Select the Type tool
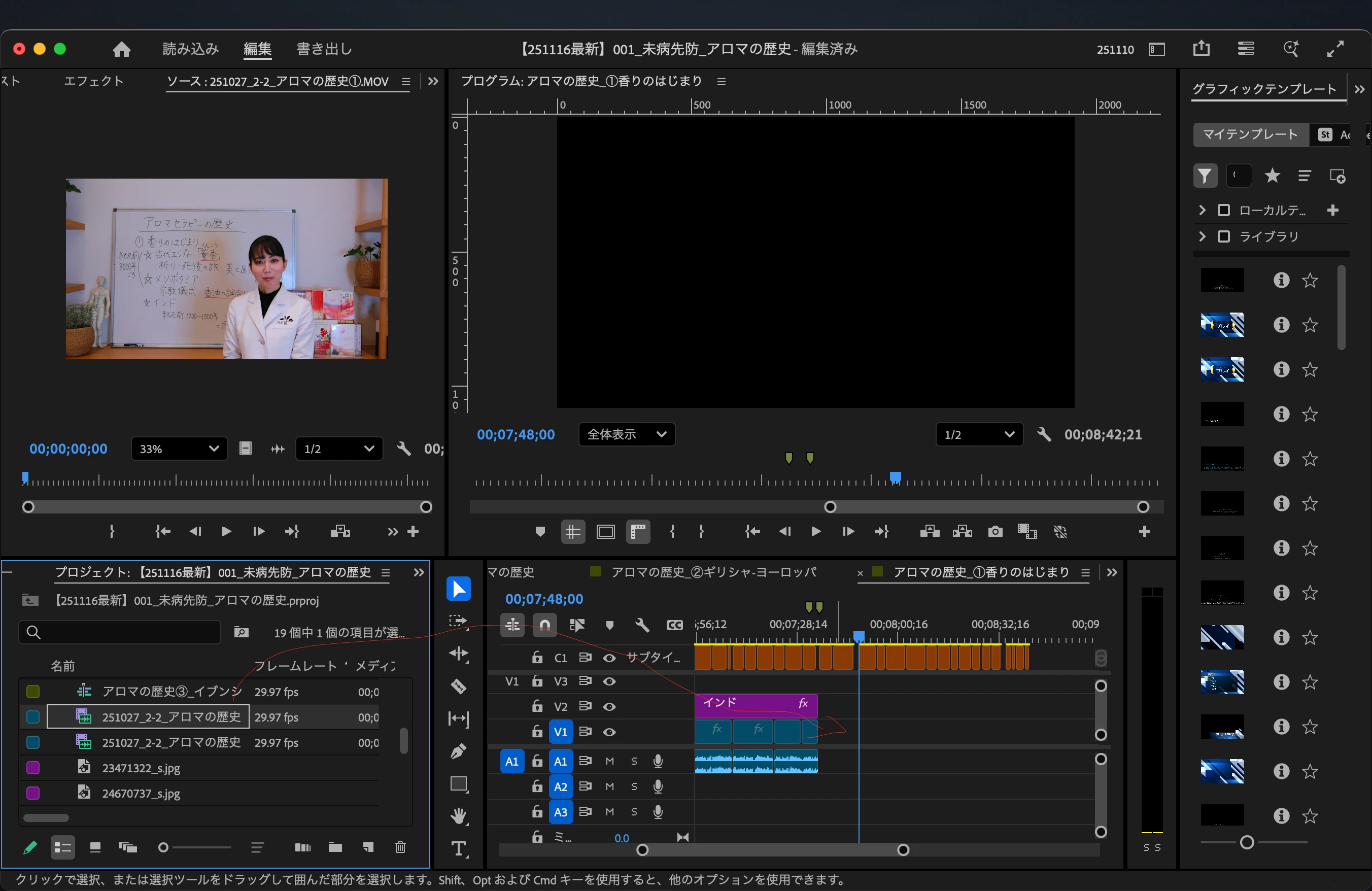The height and width of the screenshot is (891, 1372). 458,848
